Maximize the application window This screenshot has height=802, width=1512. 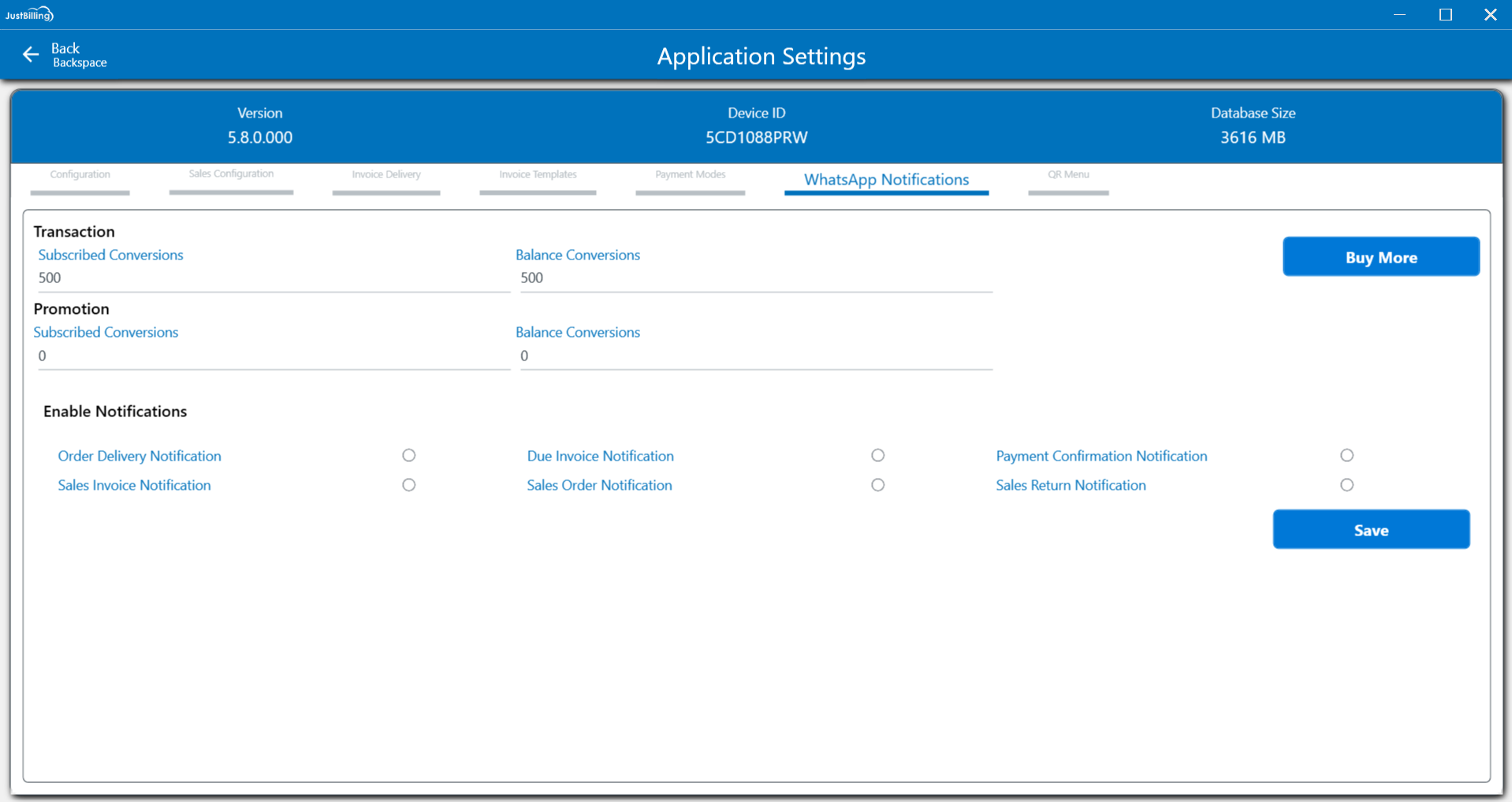click(1445, 14)
